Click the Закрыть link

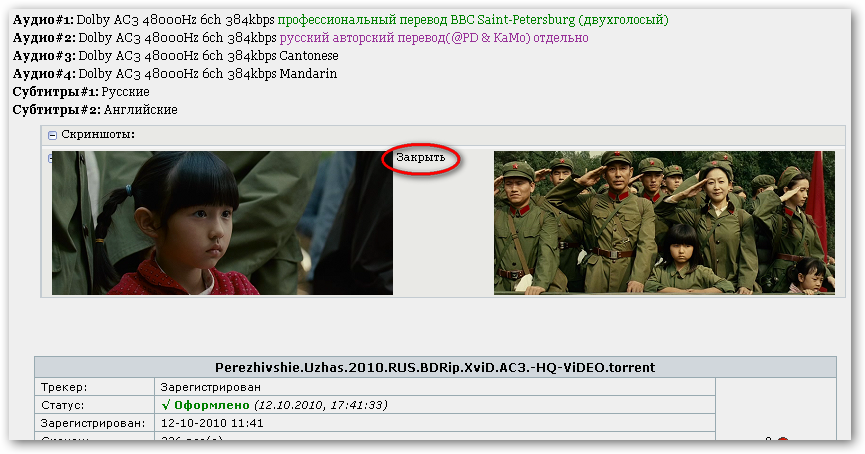pos(420,158)
